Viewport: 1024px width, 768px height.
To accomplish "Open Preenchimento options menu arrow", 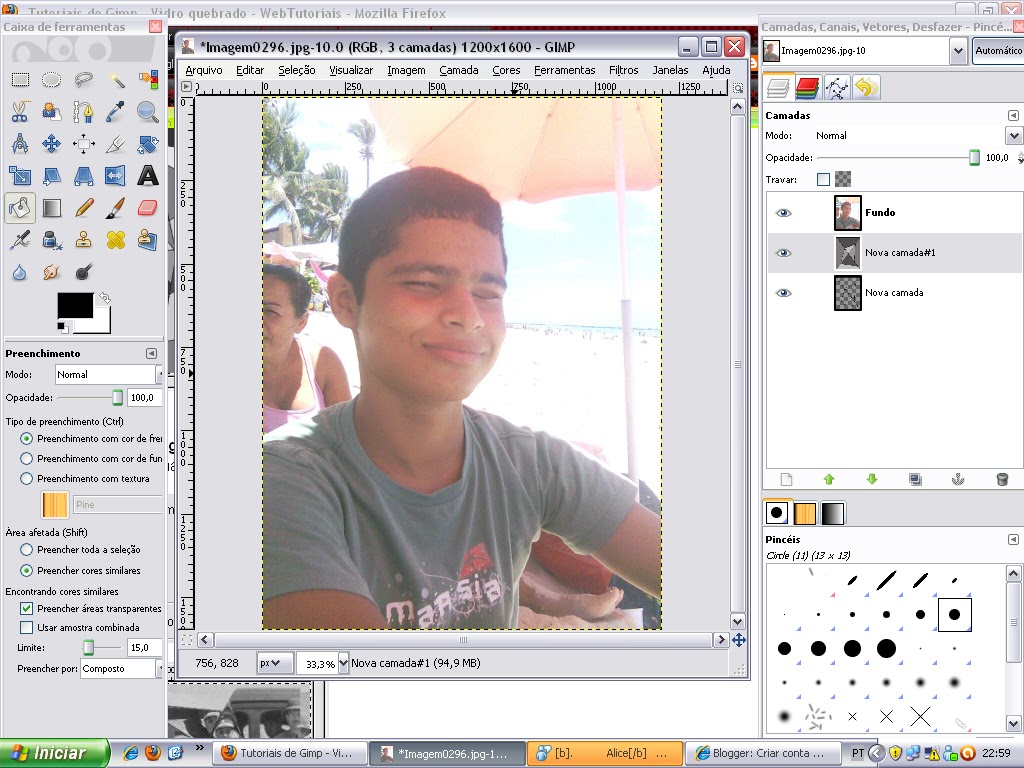I will click(152, 353).
